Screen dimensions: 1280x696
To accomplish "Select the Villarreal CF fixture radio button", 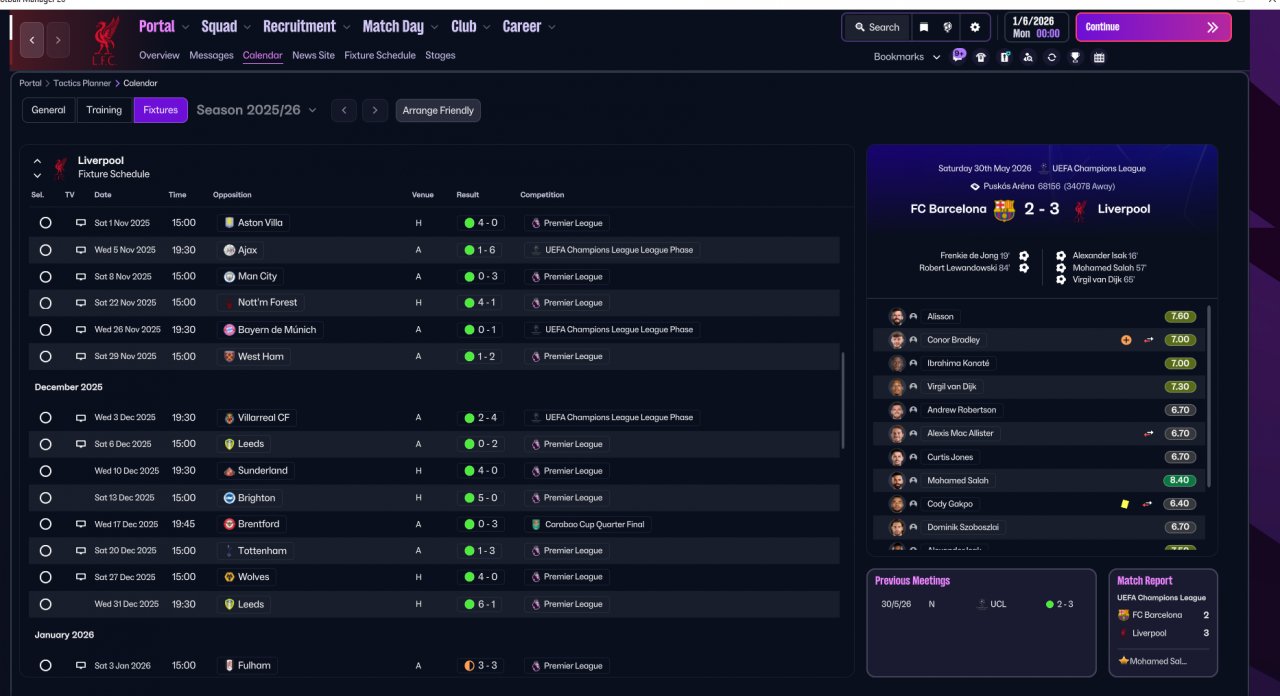I will click(45, 417).
